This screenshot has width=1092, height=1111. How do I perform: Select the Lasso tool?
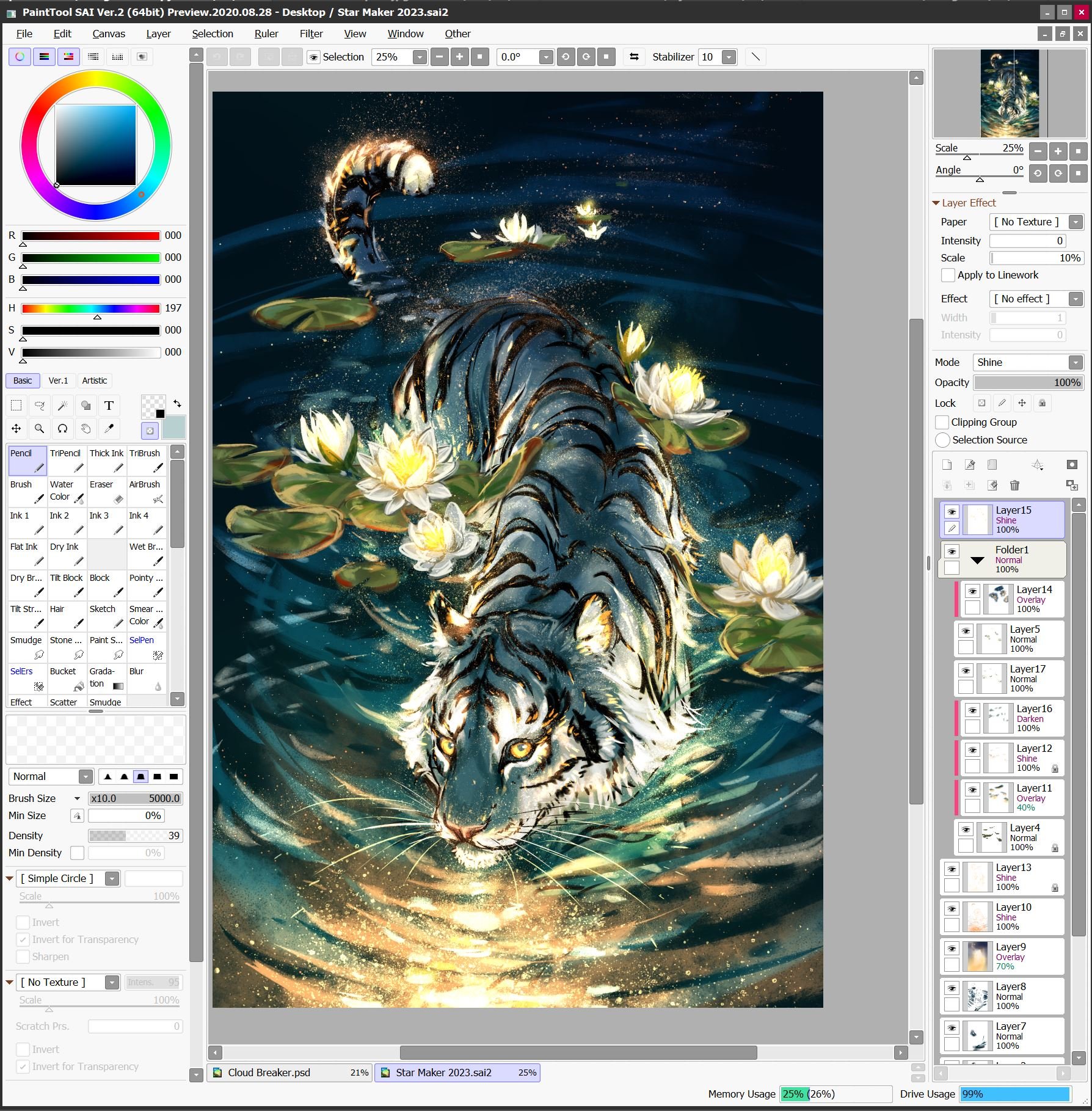40,406
